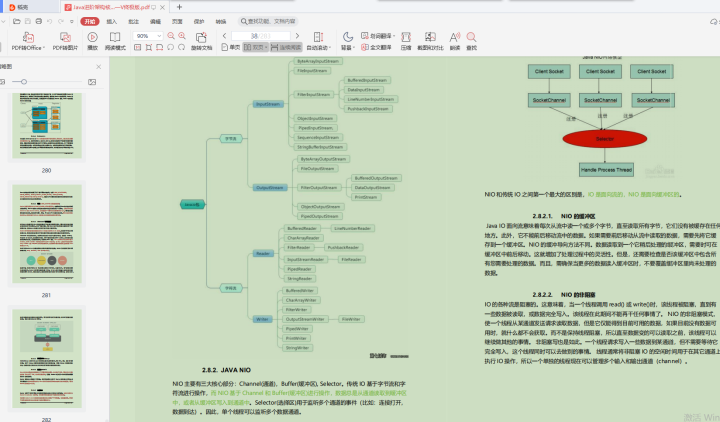Open the Protect ribbon tab
720x422 pixels.
199,21
